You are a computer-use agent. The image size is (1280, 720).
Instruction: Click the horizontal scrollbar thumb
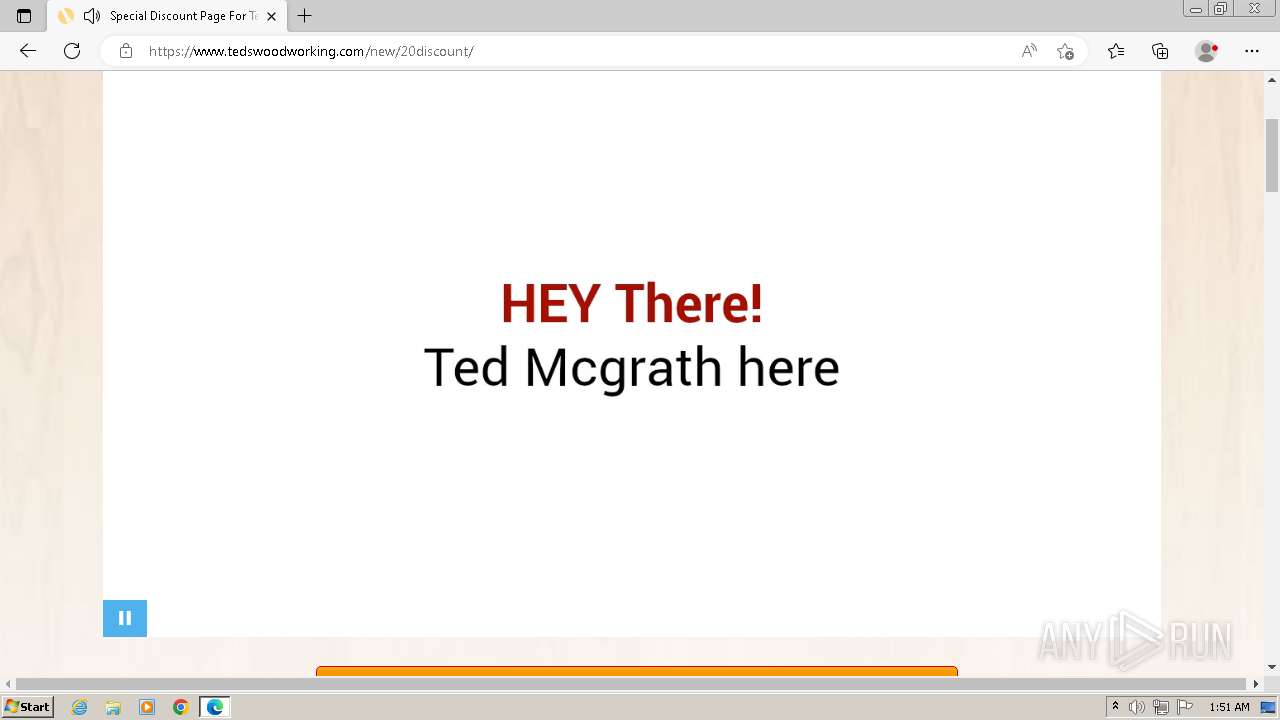click(x=630, y=684)
